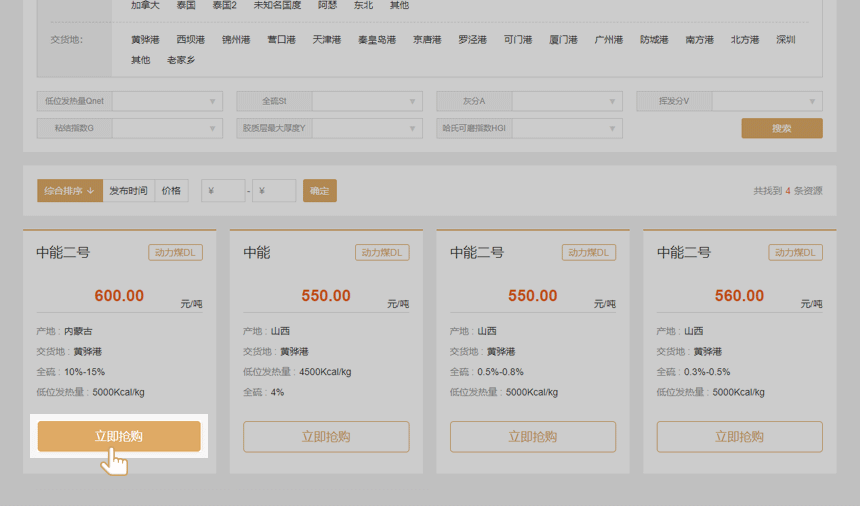Filter delivery port by 天津港
The image size is (860, 506).
tap(326, 40)
